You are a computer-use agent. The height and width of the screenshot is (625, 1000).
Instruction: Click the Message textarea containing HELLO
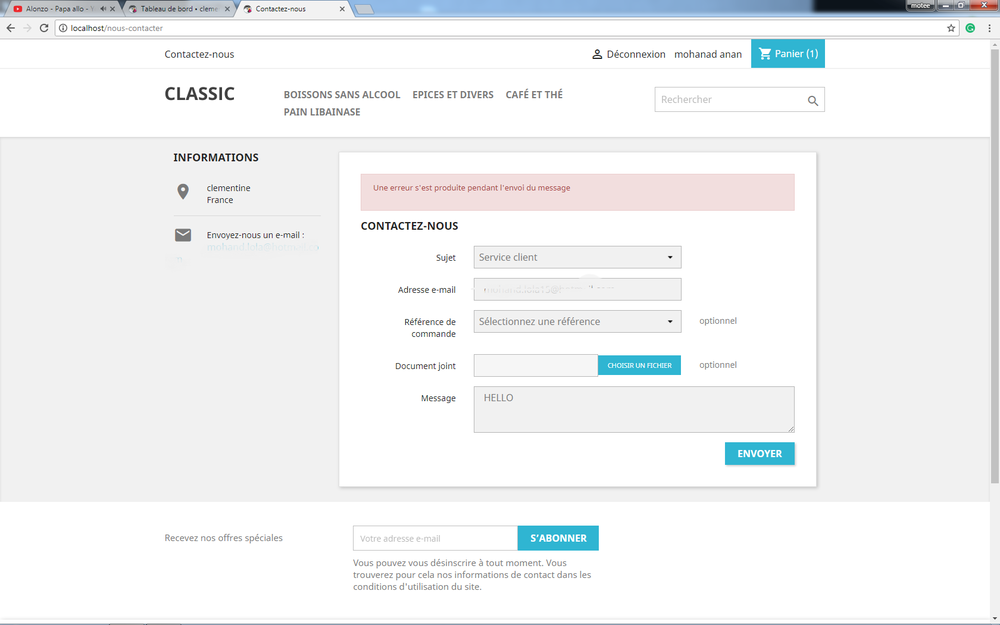[634, 409]
